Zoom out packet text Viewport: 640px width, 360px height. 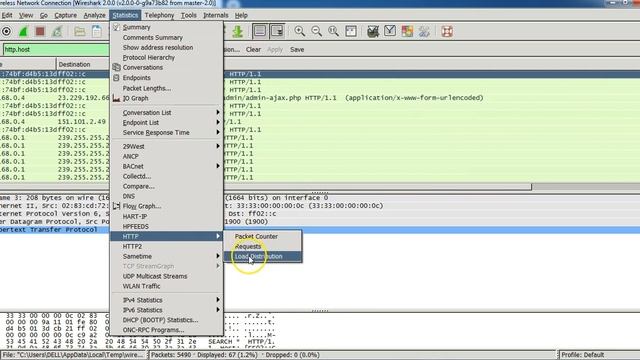click(x=316, y=31)
